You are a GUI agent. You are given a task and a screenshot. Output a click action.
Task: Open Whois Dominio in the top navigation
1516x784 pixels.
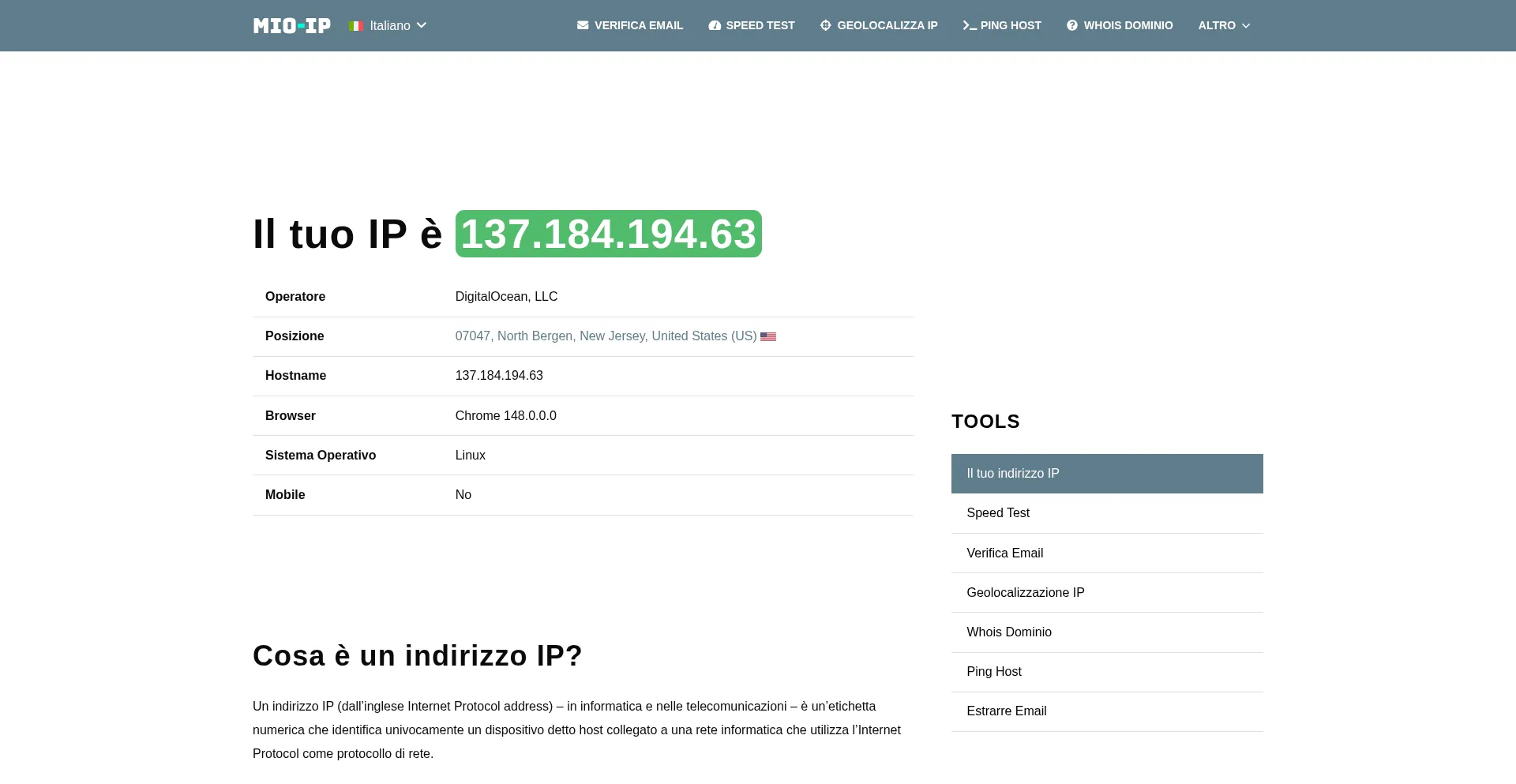coord(1120,25)
